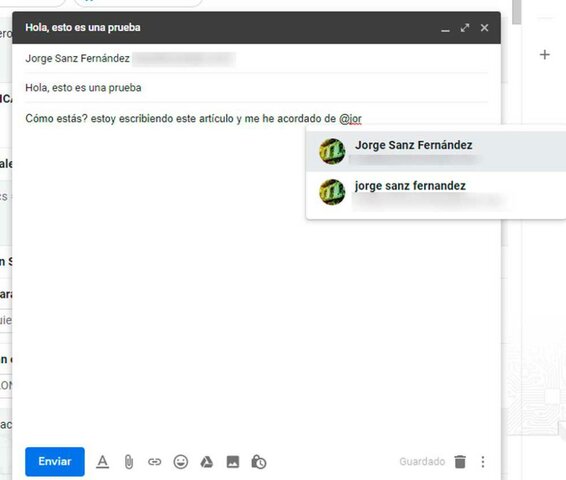Select lowercase jorge sanz fernandez suggestion
The image size is (566, 480).
point(436,192)
